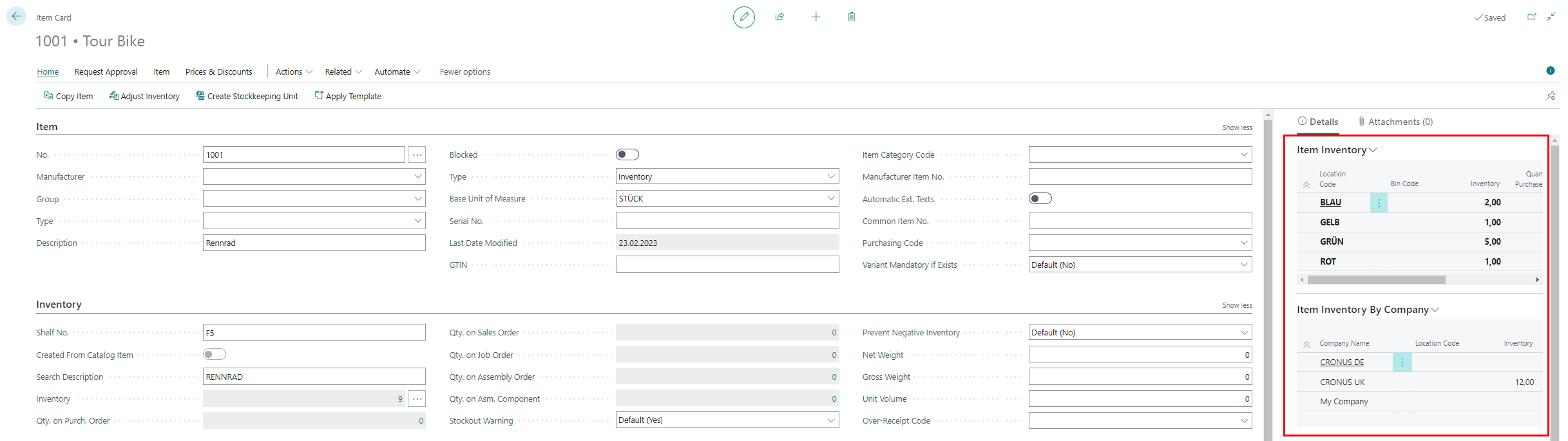Click the share icon

(779, 17)
